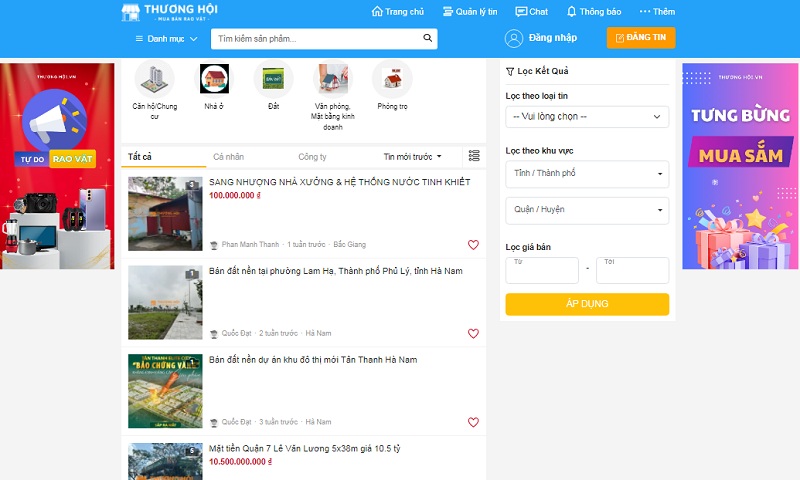The width and height of the screenshot is (800, 480).
Task: Toggle the list view layout icon
Action: pyautogui.click(x=474, y=156)
